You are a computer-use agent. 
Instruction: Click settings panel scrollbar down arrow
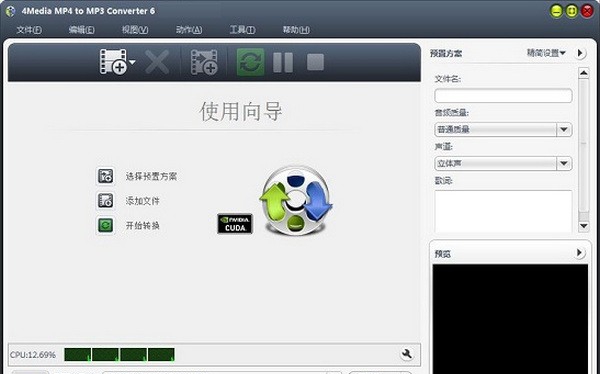click(584, 226)
